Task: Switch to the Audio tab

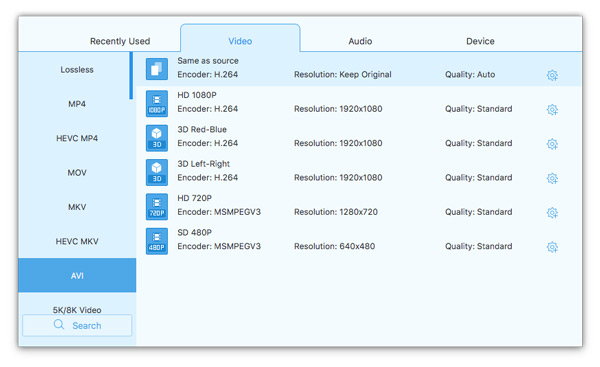Action: [x=360, y=41]
